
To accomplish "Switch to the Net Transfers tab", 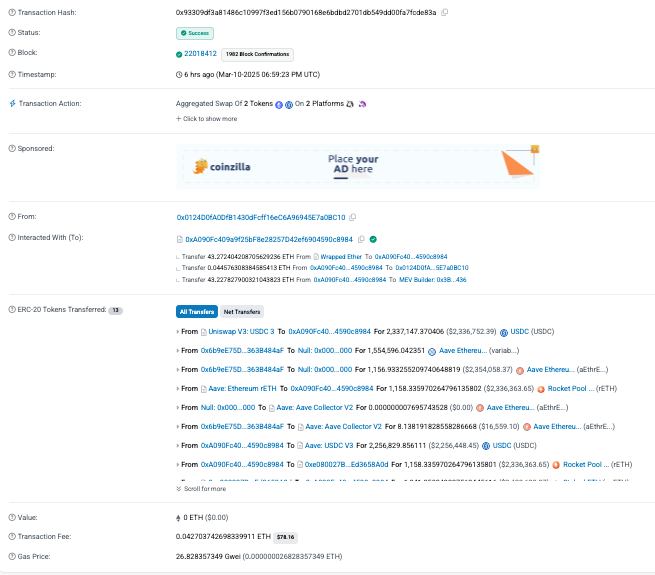I will (242, 312).
